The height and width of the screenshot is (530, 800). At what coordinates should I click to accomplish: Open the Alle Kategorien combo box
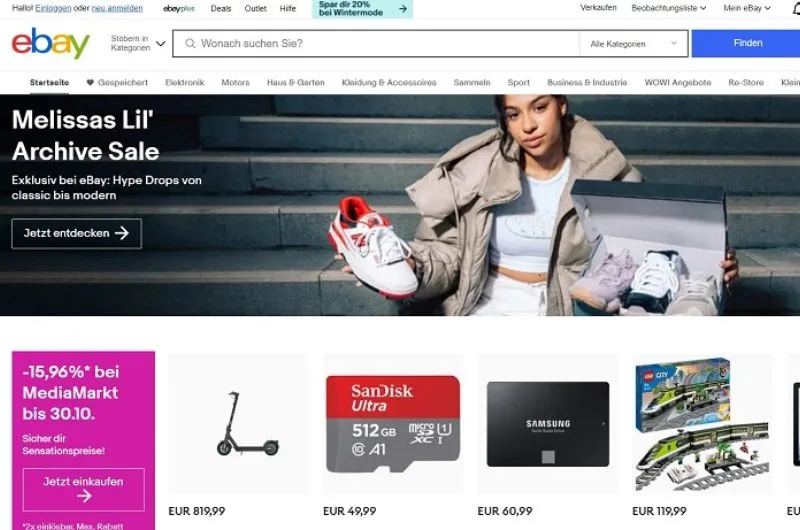633,44
